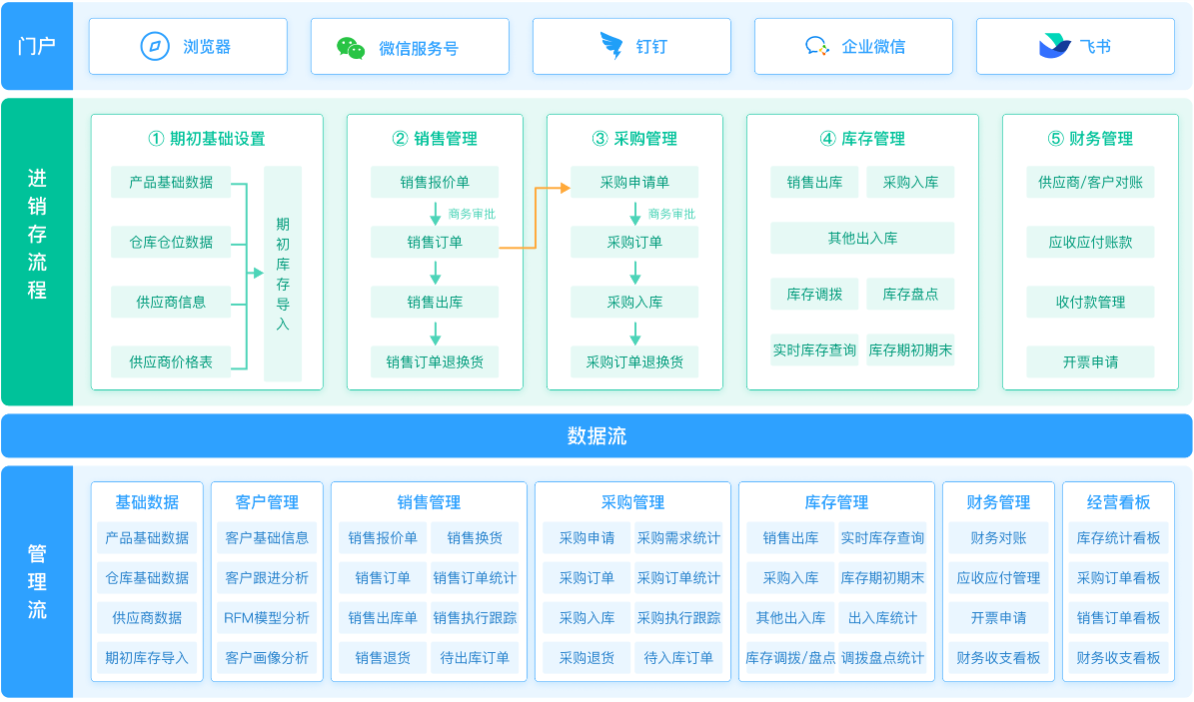Screen dimensions: 1194x702
Task: Click 销售订单退换货
Action: point(434,362)
